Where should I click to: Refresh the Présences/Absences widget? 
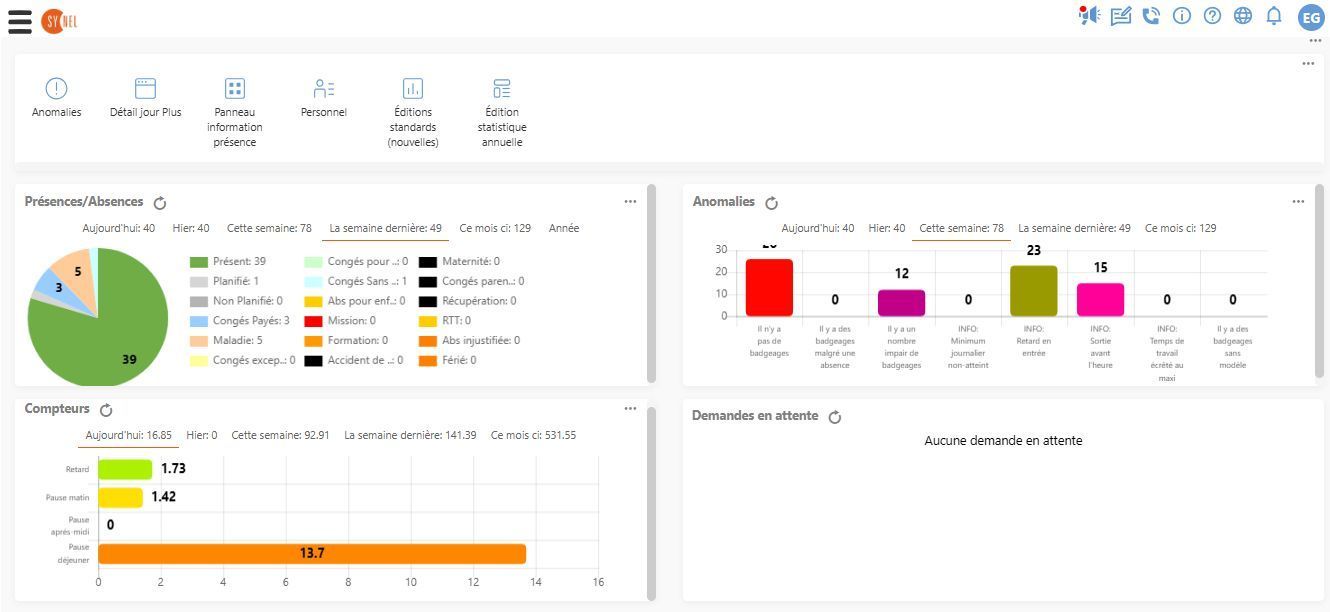[160, 203]
